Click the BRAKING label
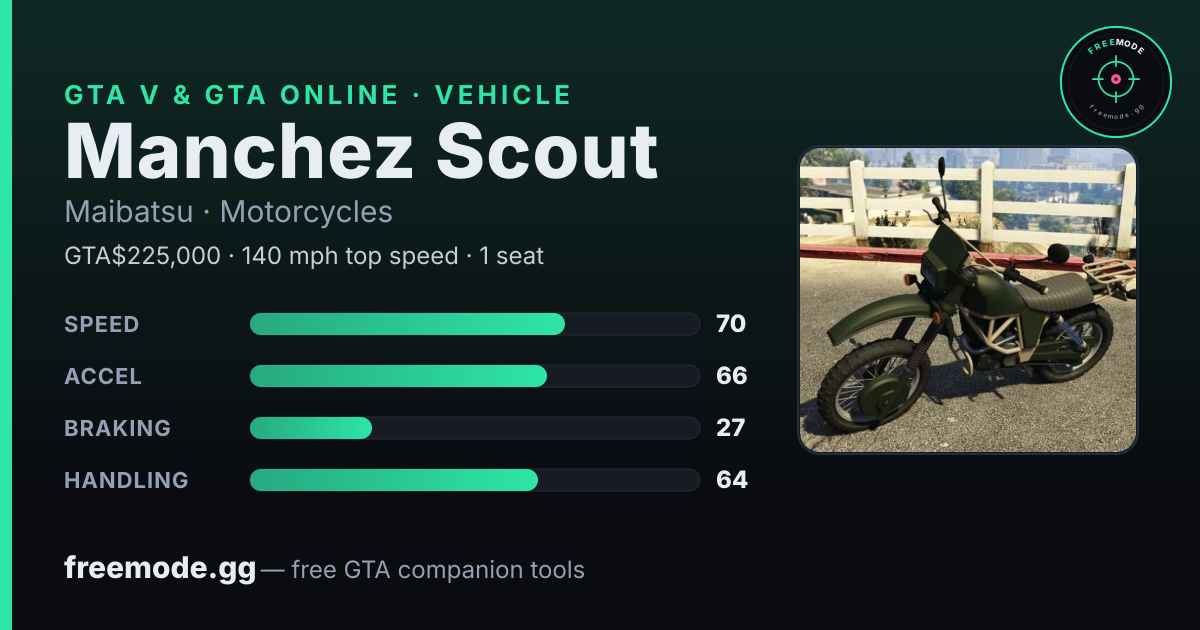This screenshot has height=630, width=1200. click(118, 428)
